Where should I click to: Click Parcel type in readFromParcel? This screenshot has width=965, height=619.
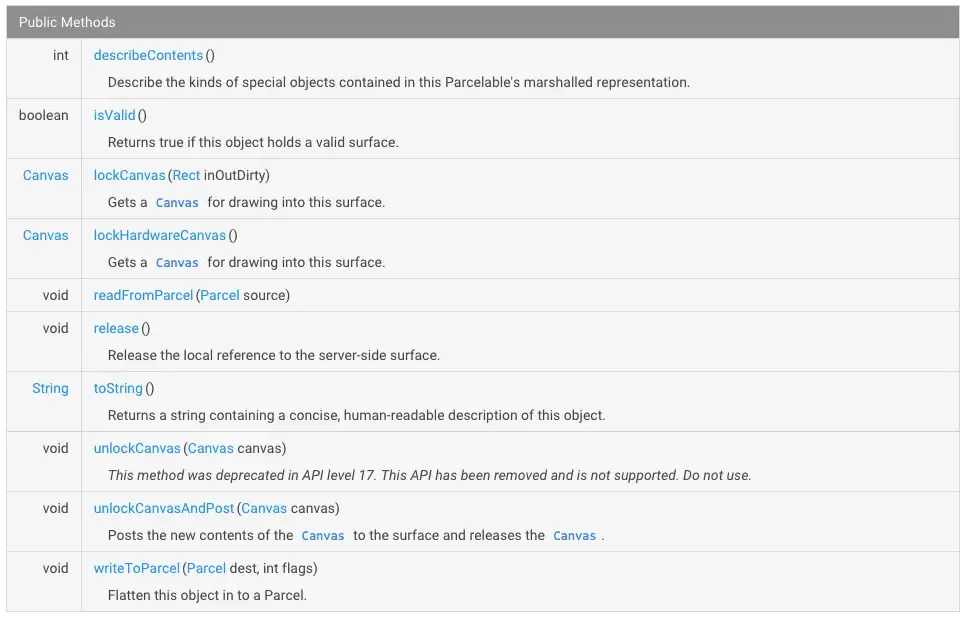[x=220, y=295]
